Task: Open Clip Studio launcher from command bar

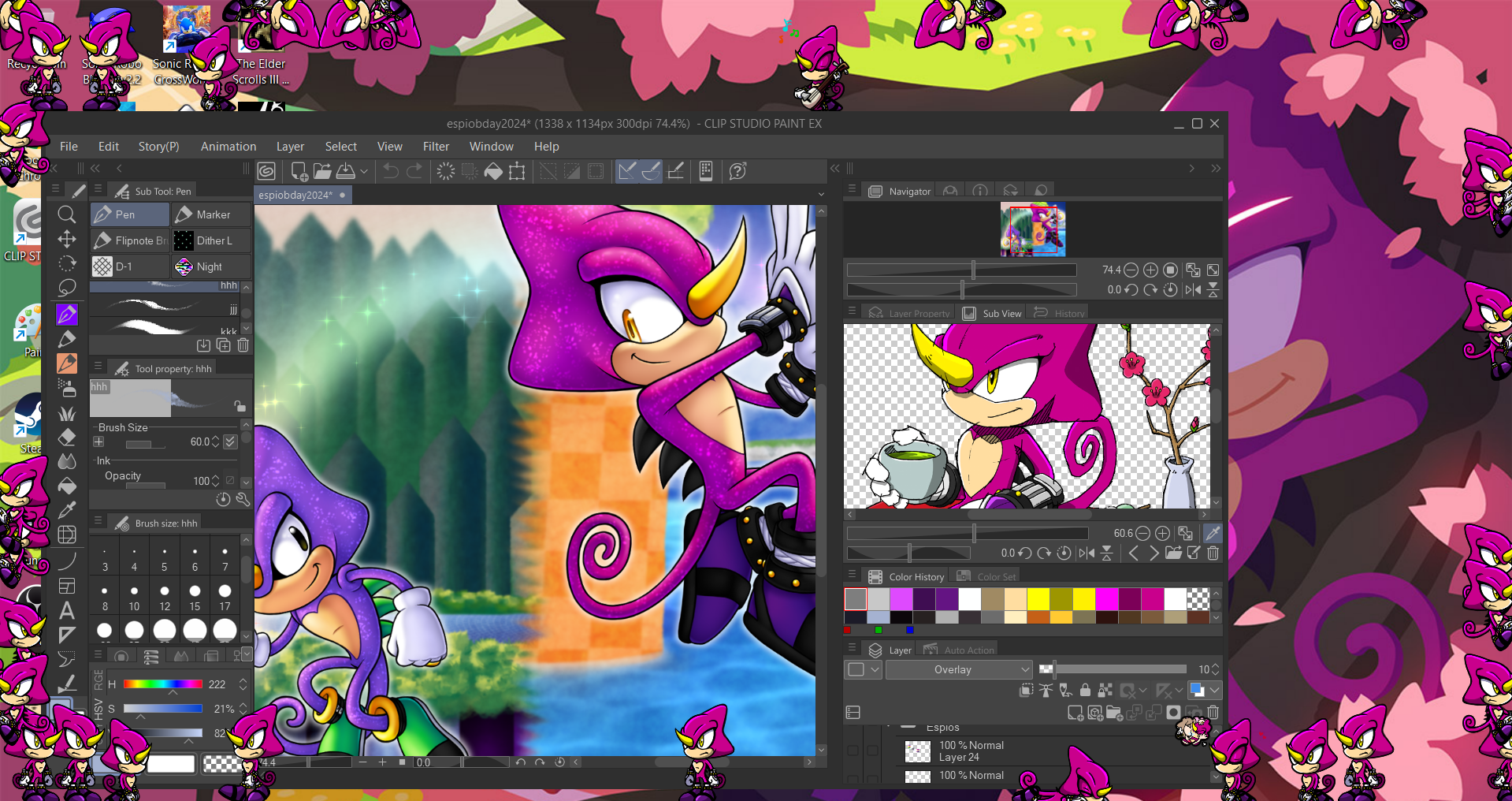Action: [266, 171]
